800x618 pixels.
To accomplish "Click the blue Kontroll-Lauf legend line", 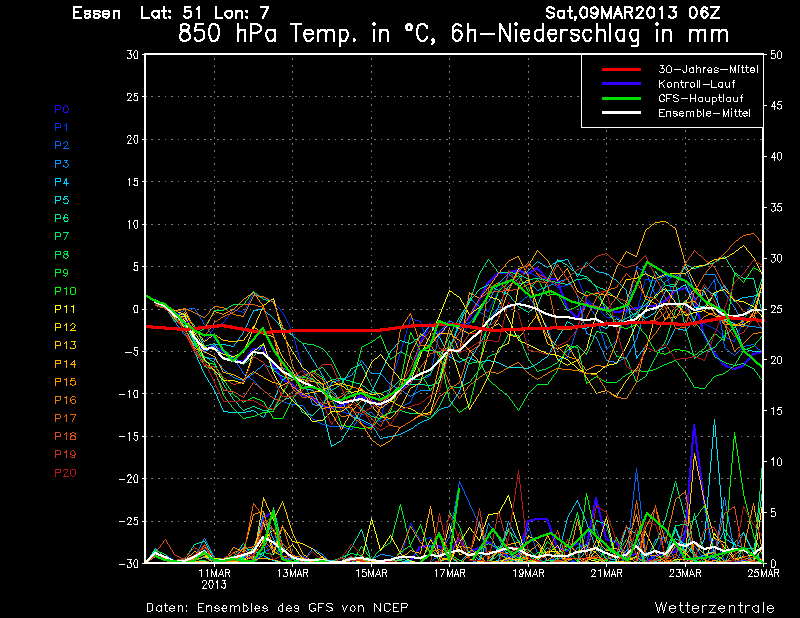I will [x=621, y=84].
